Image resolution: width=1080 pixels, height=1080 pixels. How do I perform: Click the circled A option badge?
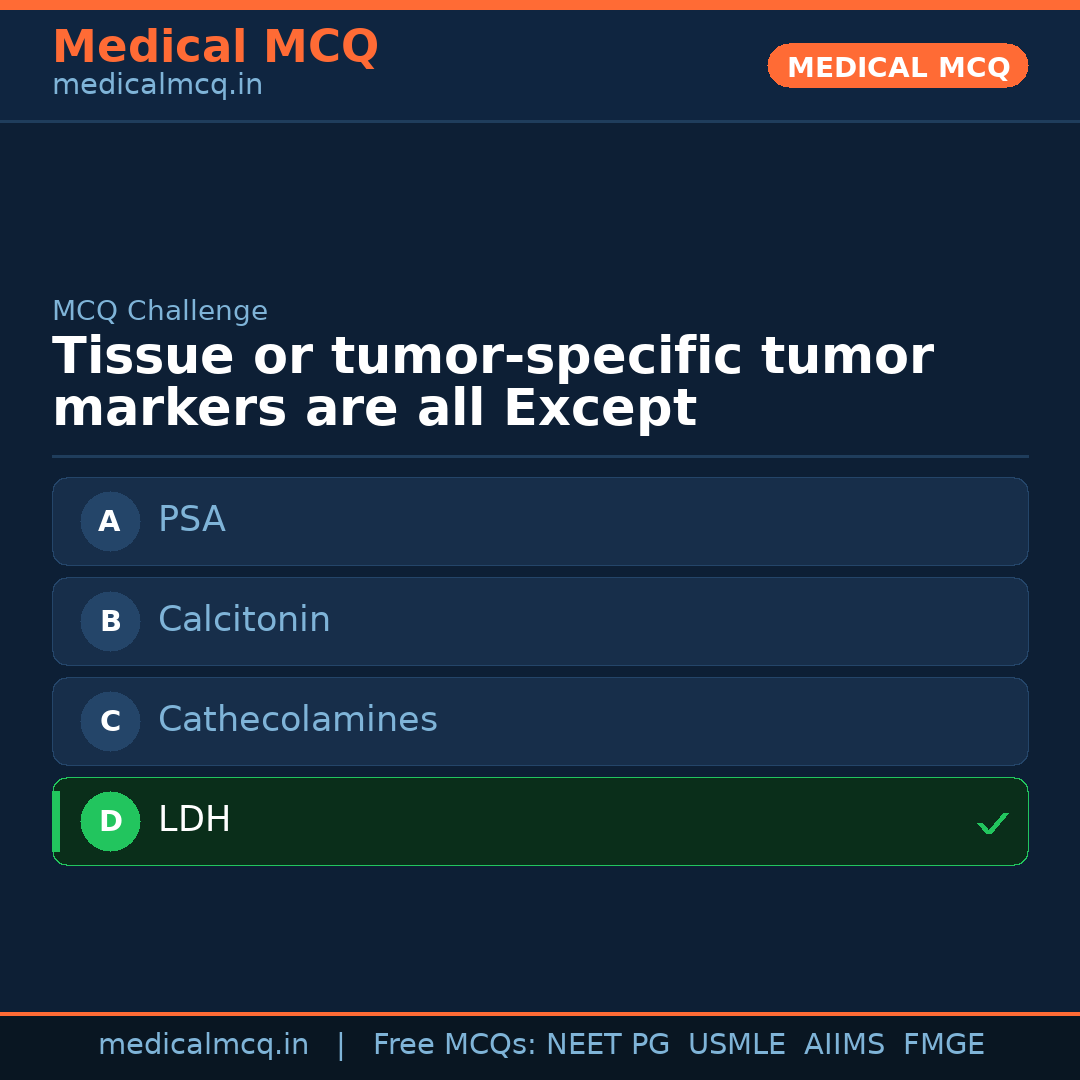110,521
